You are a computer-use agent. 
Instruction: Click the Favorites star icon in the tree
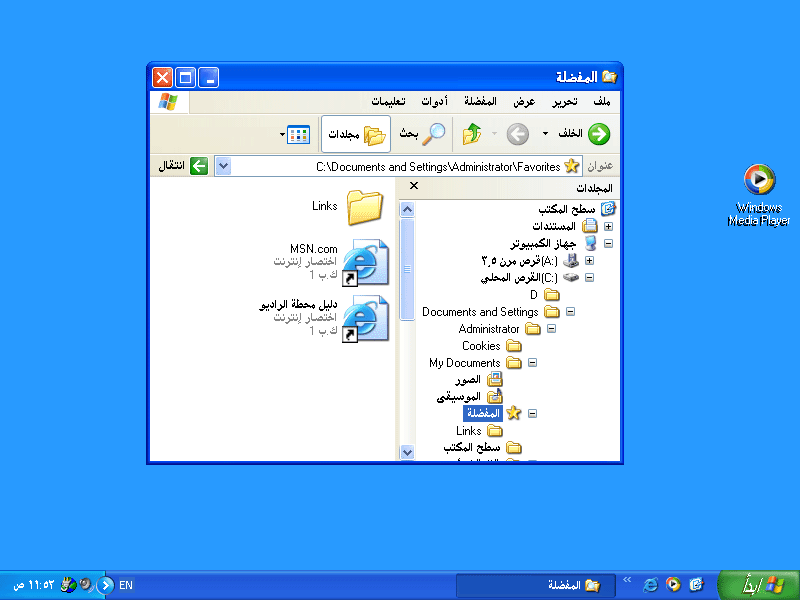click(514, 413)
